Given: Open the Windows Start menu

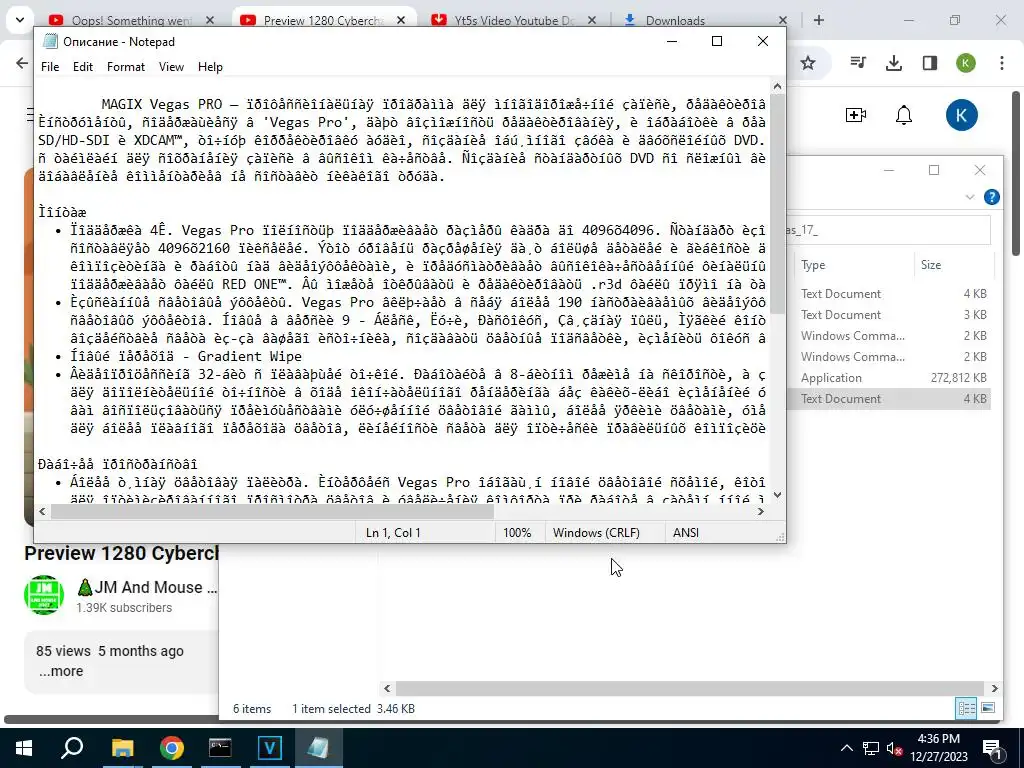Looking at the screenshot, I should coord(24,748).
